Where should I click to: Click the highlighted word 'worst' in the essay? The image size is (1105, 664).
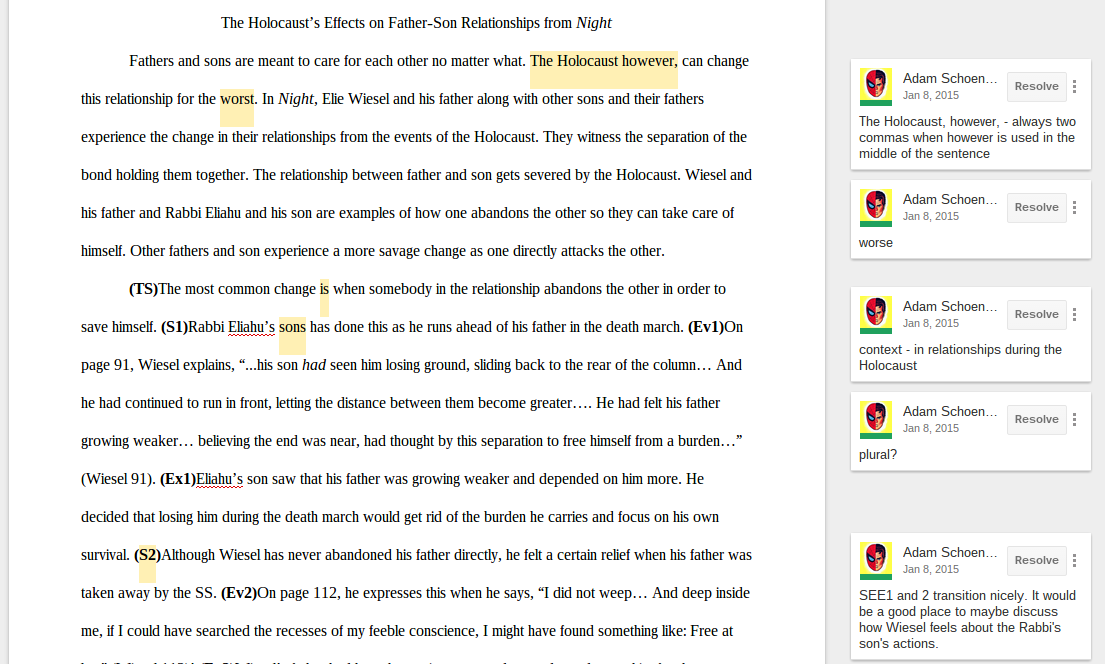[x=237, y=99]
